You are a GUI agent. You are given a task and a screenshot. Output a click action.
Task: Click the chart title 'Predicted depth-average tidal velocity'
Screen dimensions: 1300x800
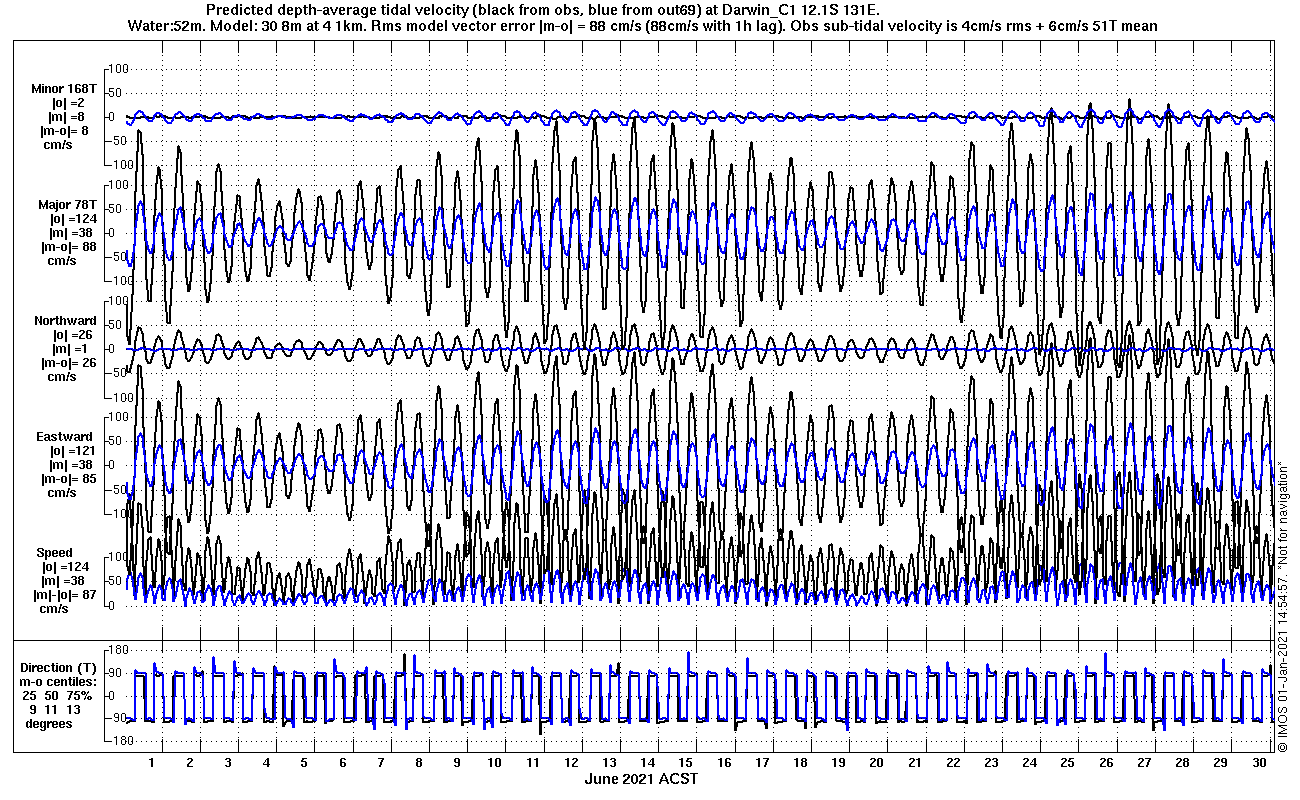click(x=338, y=10)
